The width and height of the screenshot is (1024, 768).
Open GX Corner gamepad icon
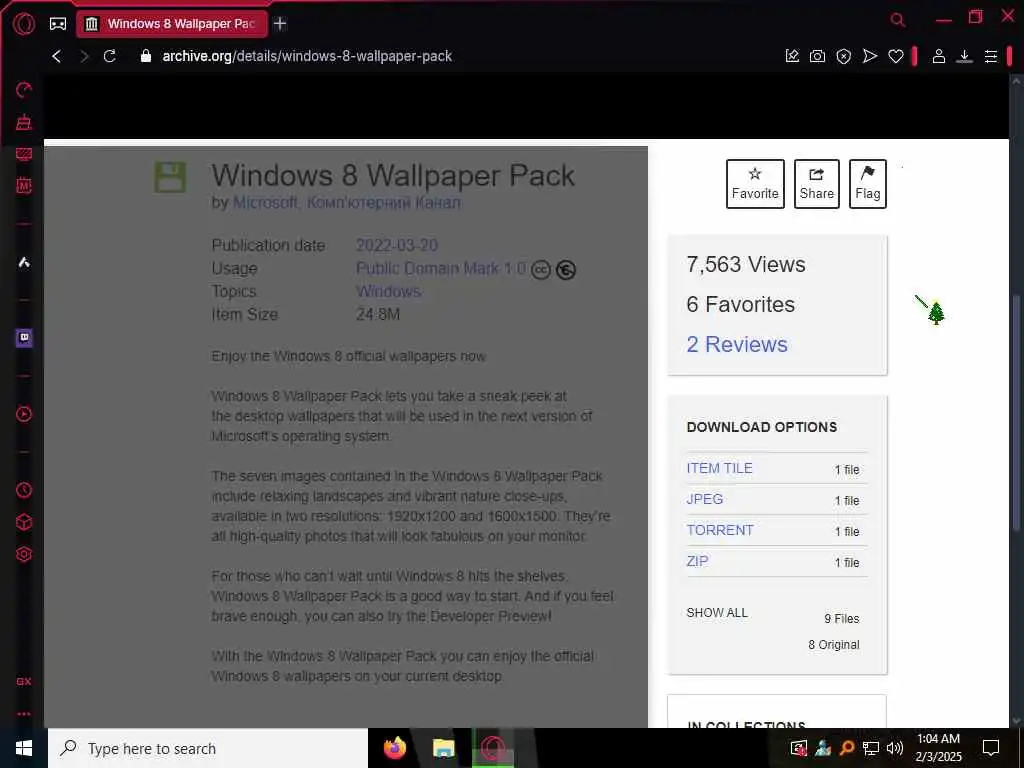(57, 24)
